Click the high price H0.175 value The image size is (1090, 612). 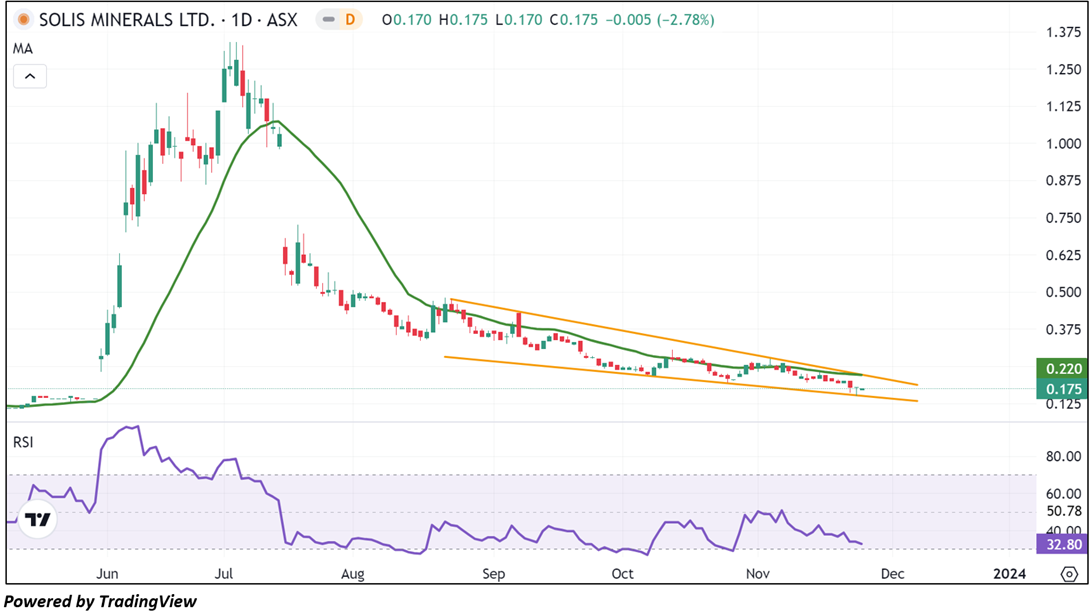463,20
